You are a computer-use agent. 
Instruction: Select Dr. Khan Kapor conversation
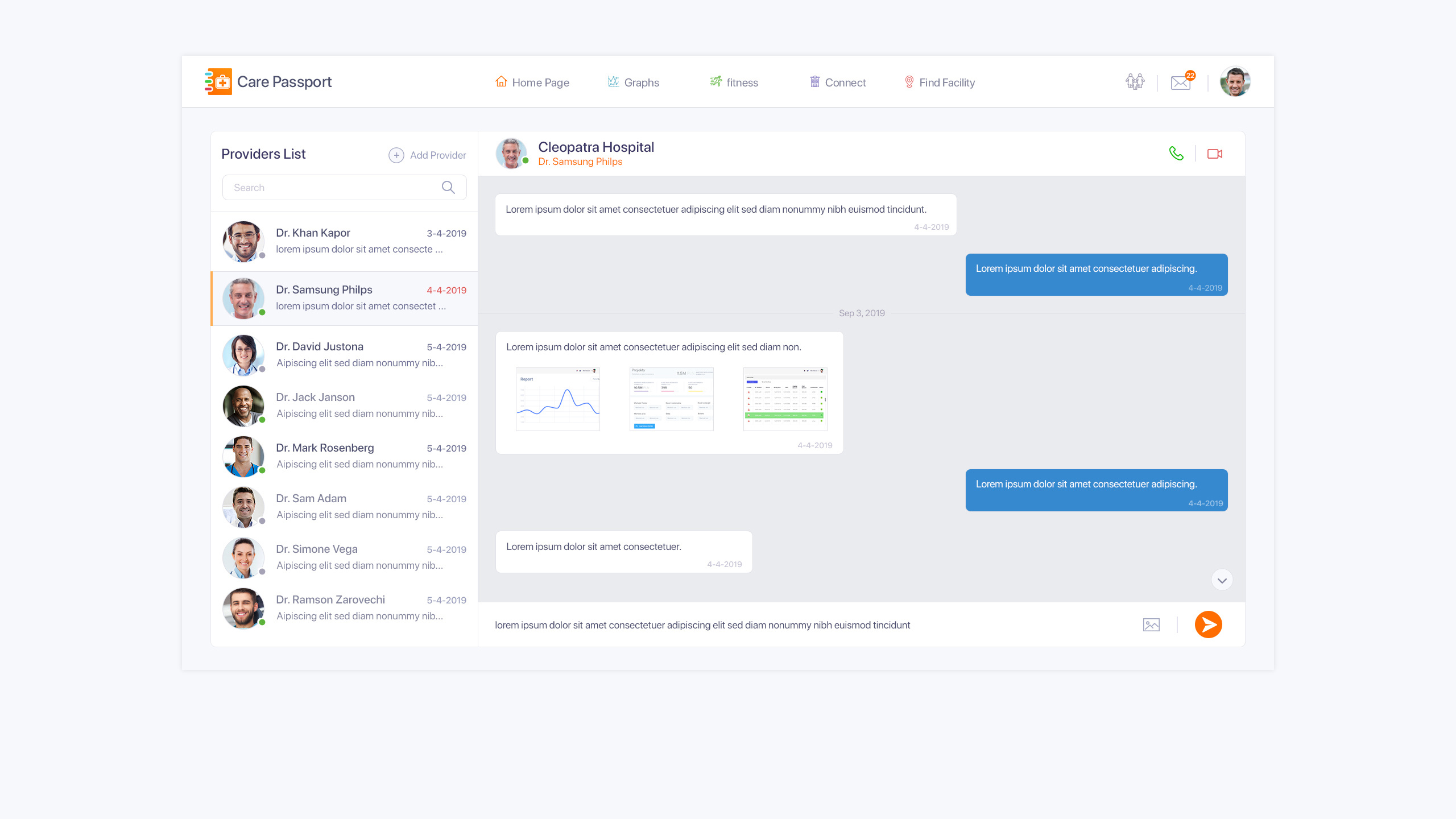tap(345, 242)
